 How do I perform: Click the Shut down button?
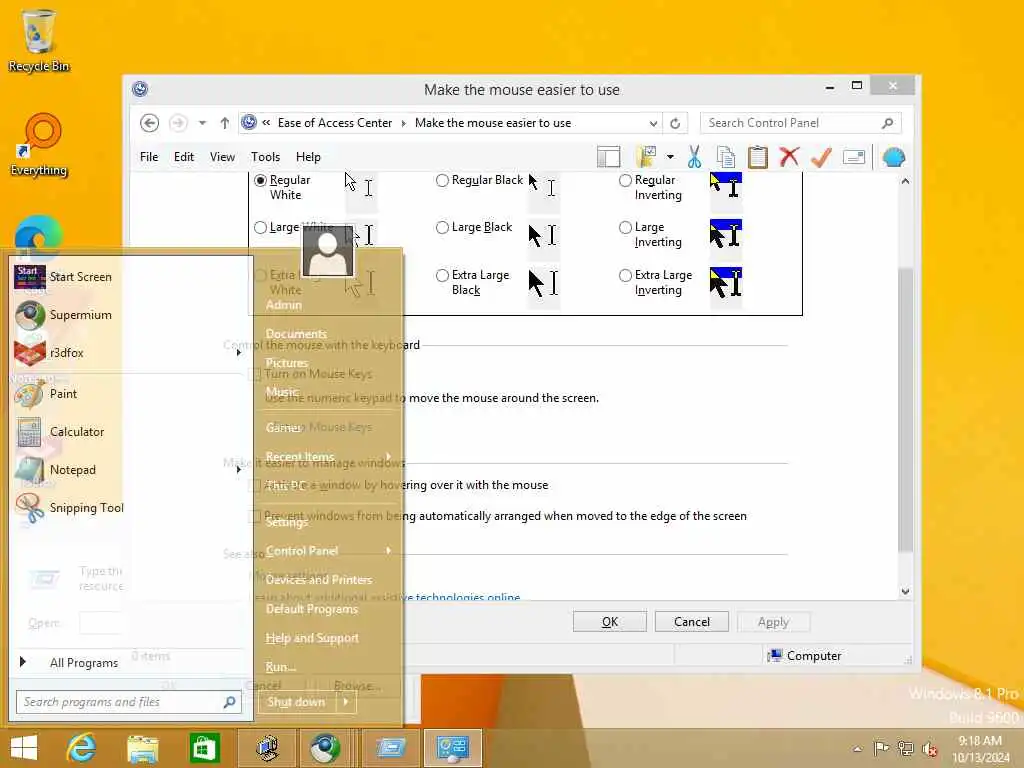click(x=296, y=702)
